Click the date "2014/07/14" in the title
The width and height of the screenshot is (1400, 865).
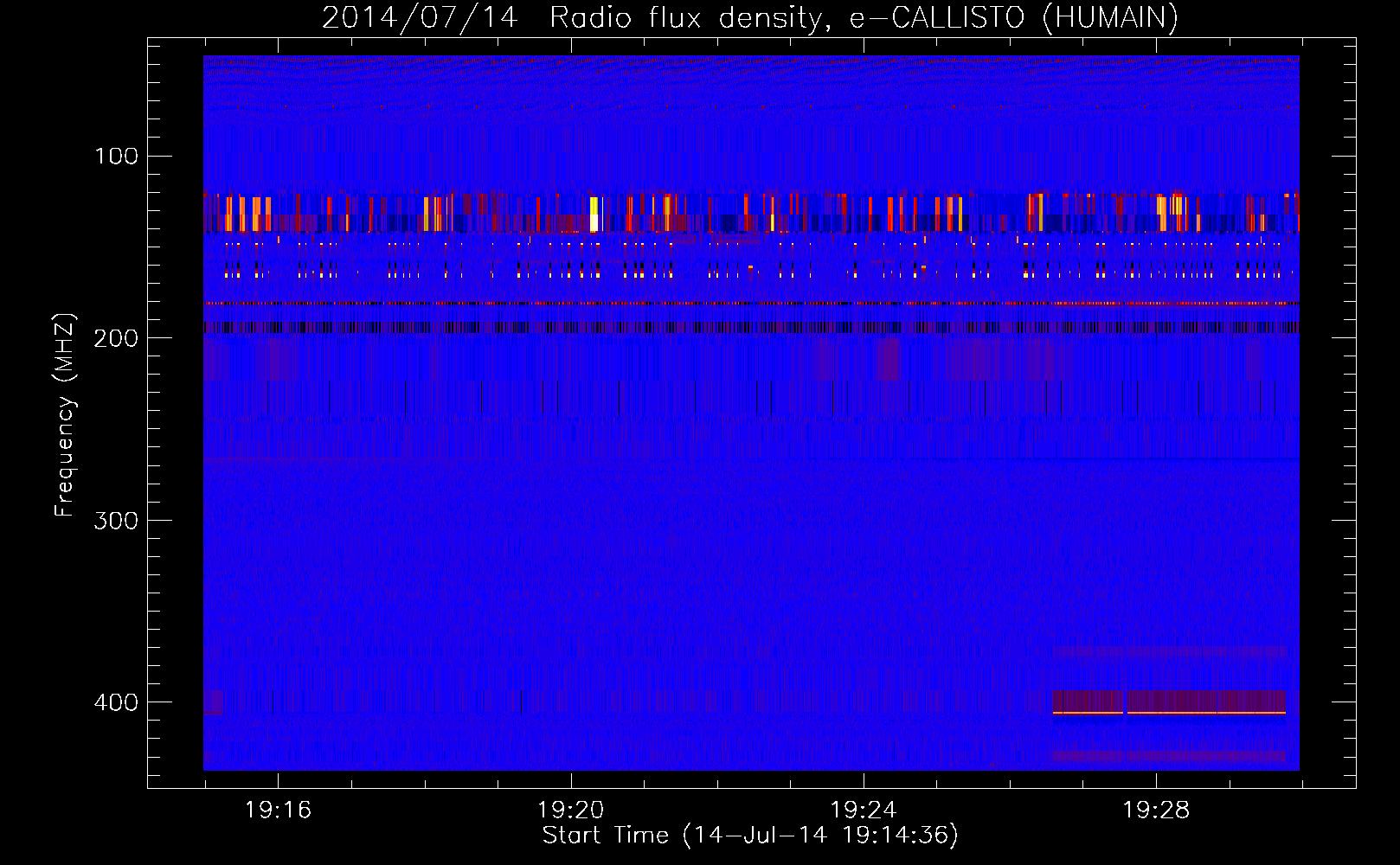pyautogui.click(x=420, y=17)
